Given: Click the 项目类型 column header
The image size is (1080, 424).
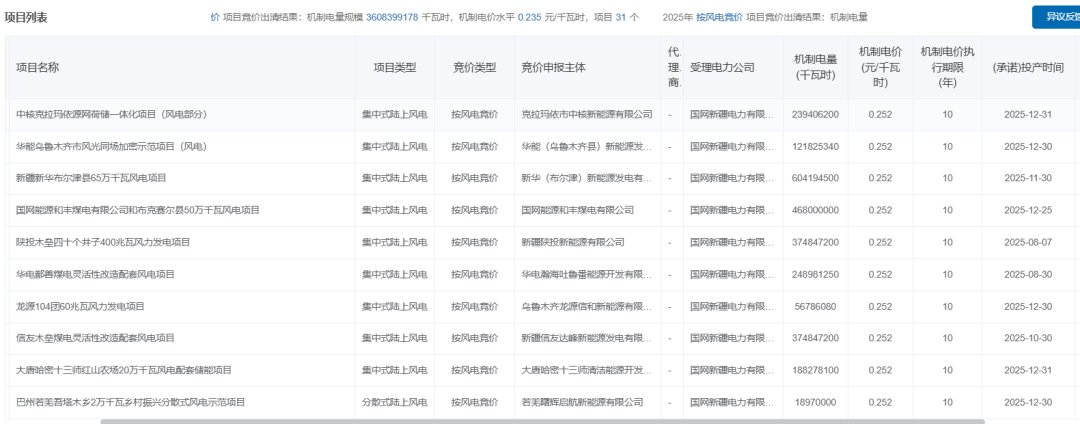Looking at the screenshot, I should tap(394, 68).
